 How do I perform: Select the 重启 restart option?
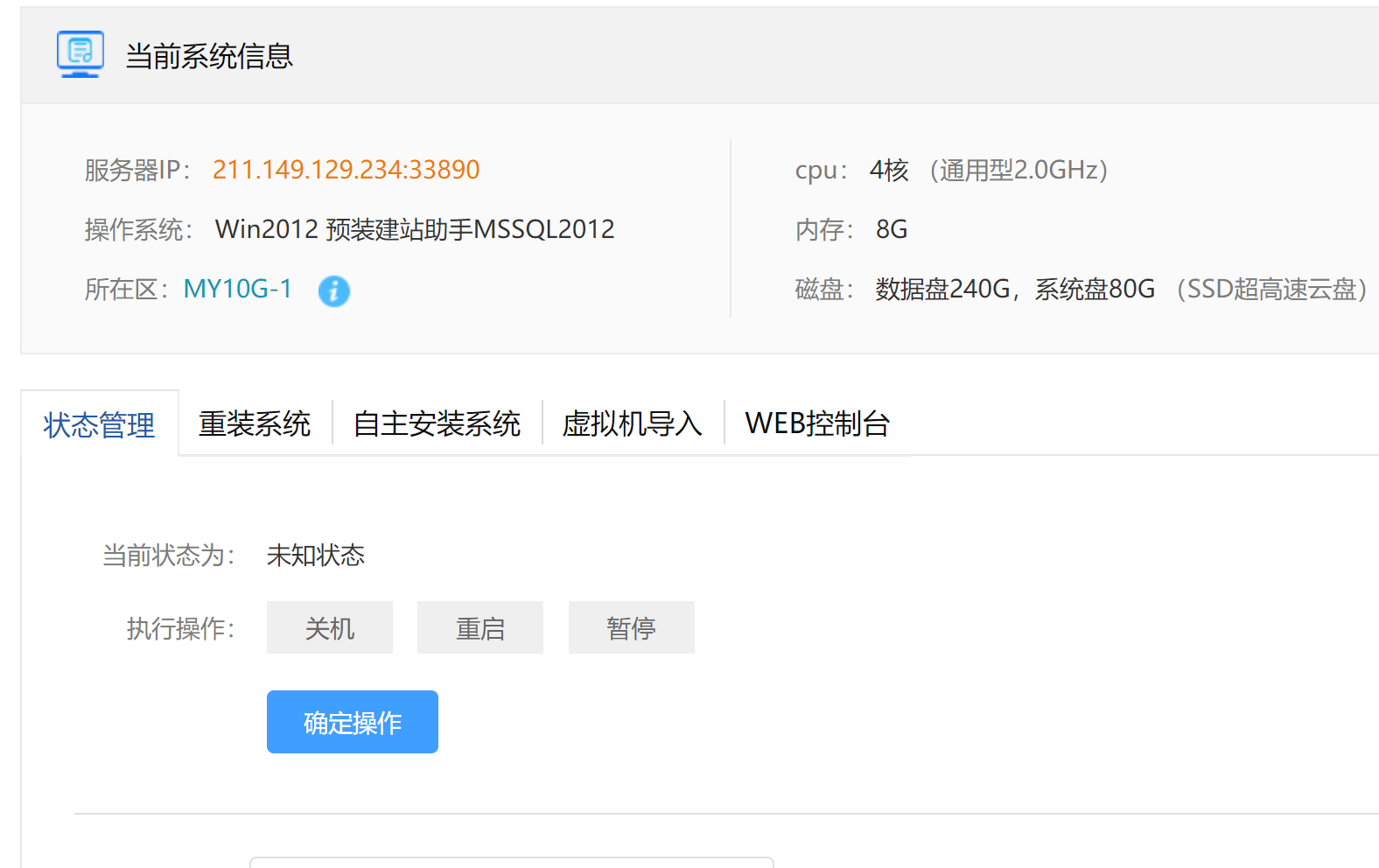[479, 628]
